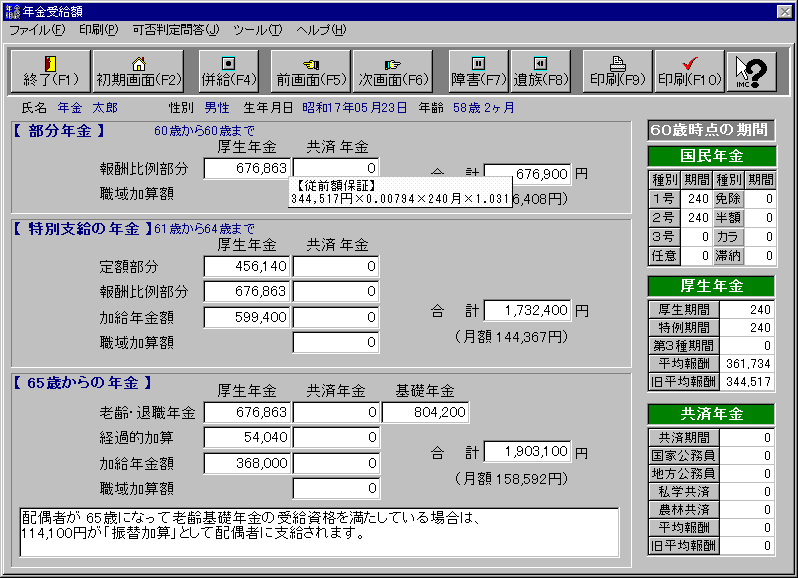Click the 月額 158,592円 text
This screenshot has width=798, height=578.
coord(511,479)
